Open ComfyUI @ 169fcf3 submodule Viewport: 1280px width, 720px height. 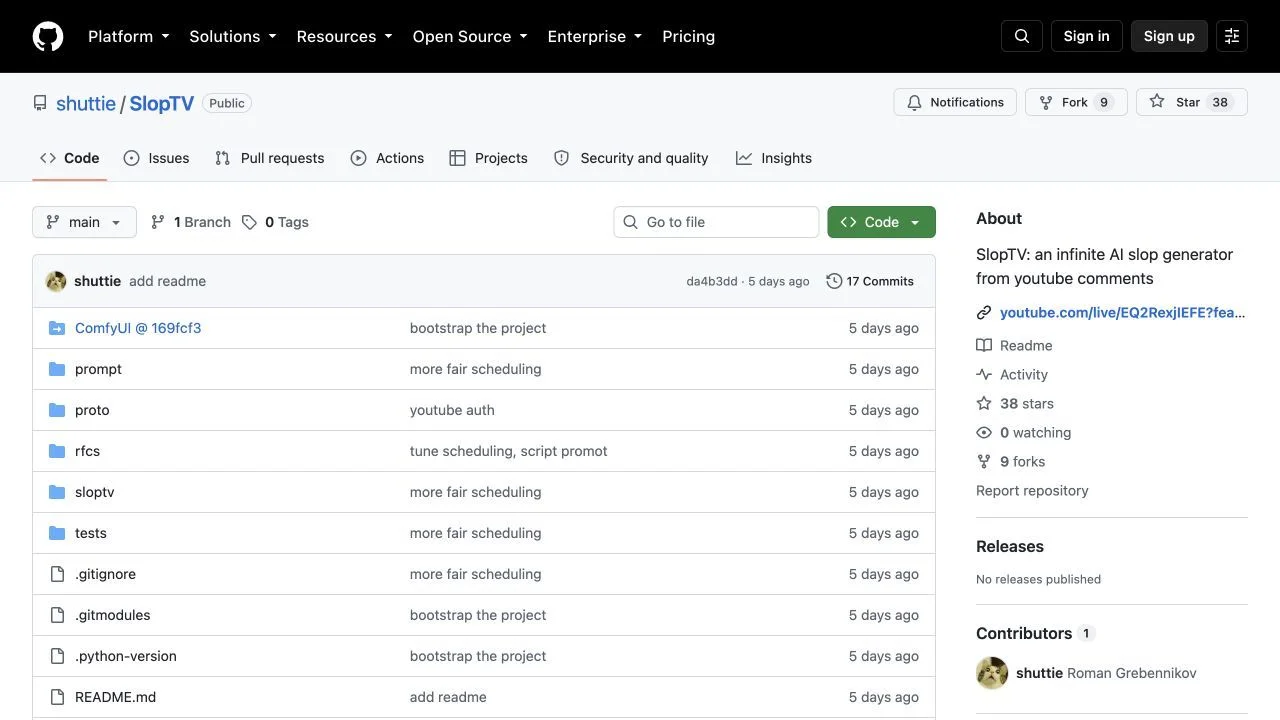pos(138,328)
